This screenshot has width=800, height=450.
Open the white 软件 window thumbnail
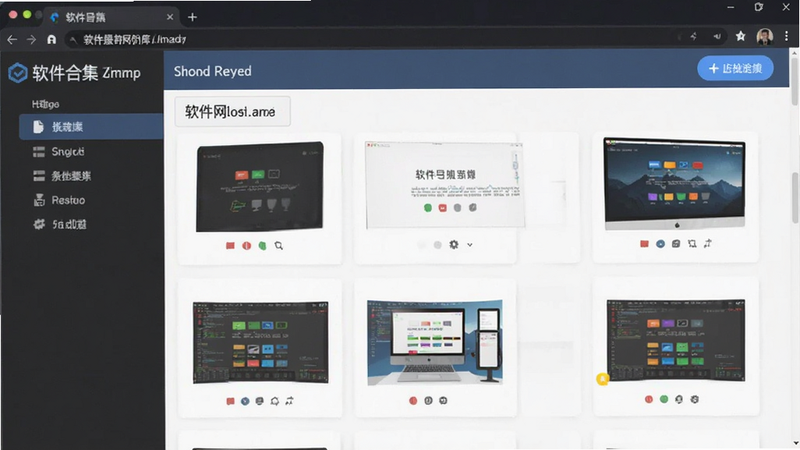coord(444,185)
